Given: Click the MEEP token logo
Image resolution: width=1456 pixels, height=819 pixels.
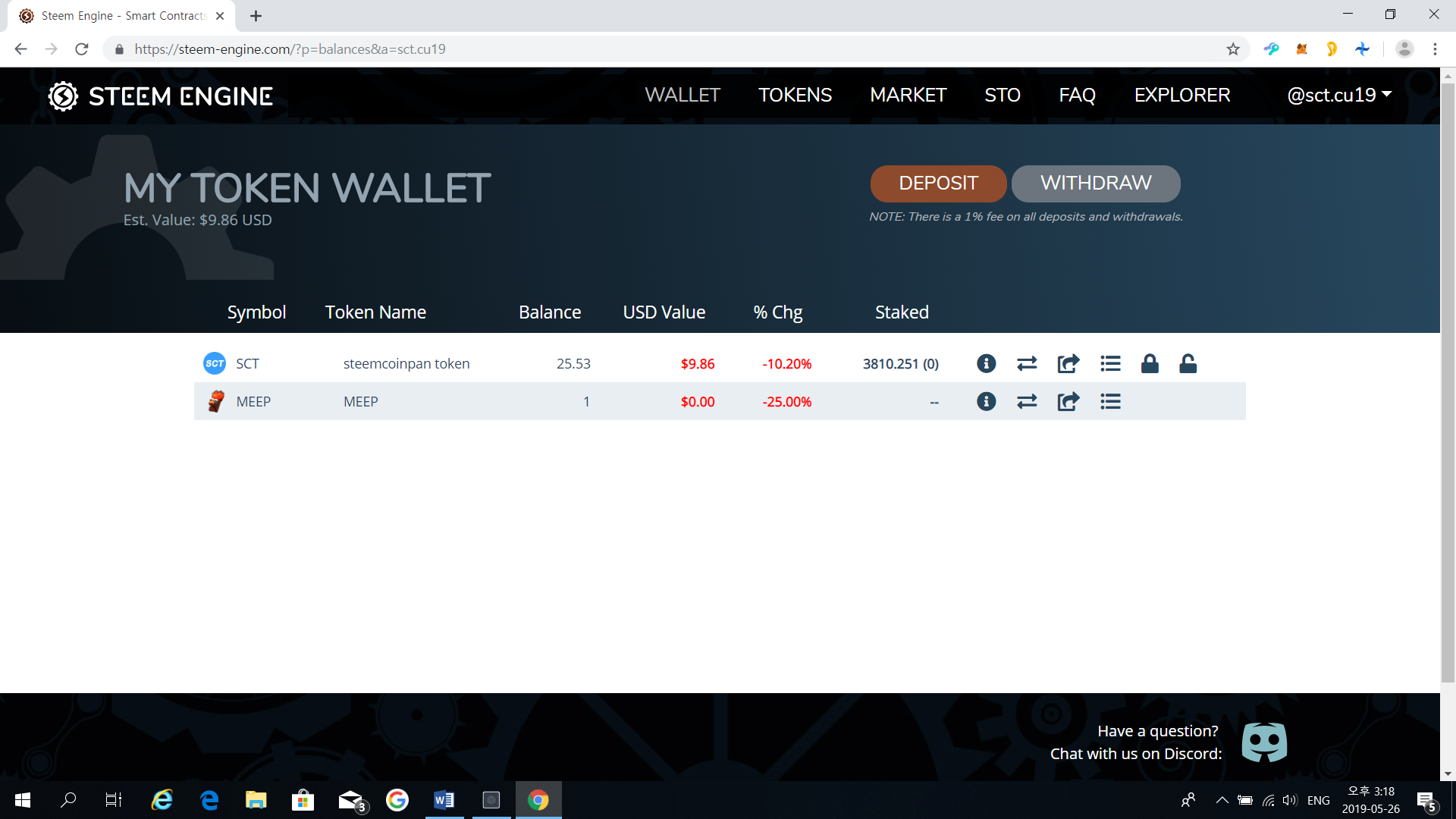Looking at the screenshot, I should tap(215, 401).
